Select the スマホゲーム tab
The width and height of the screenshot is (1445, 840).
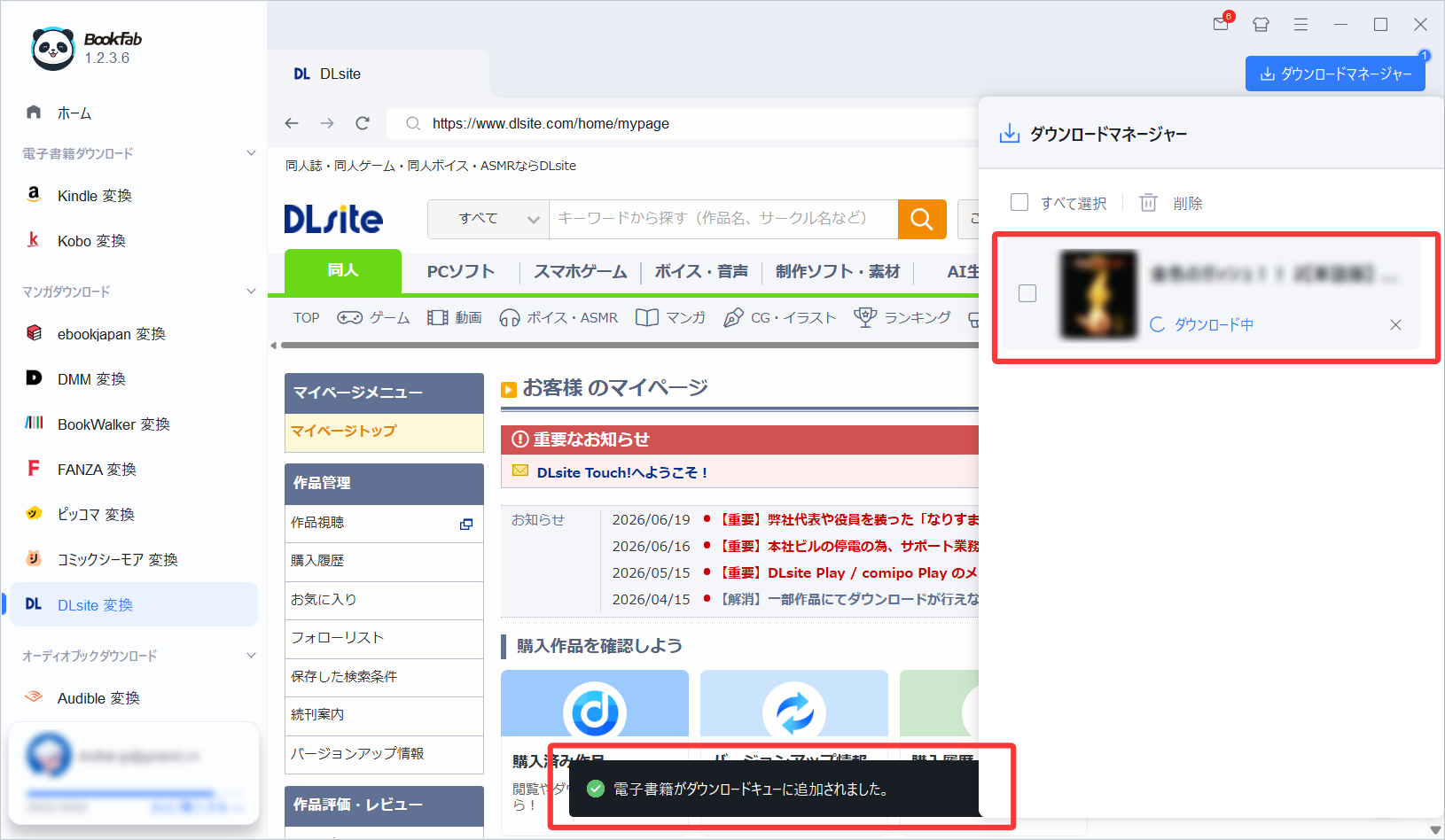580,272
